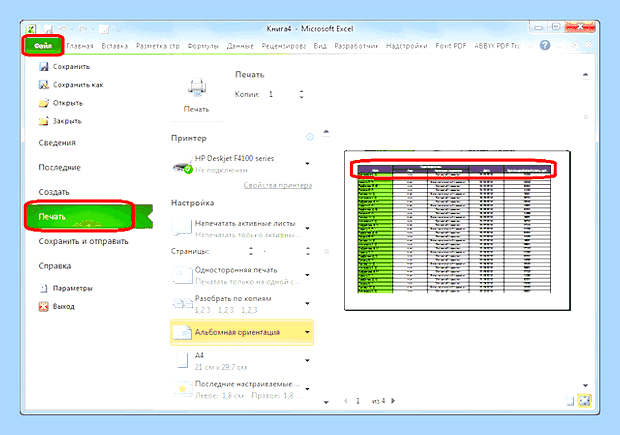Open the Создать section

54,192
